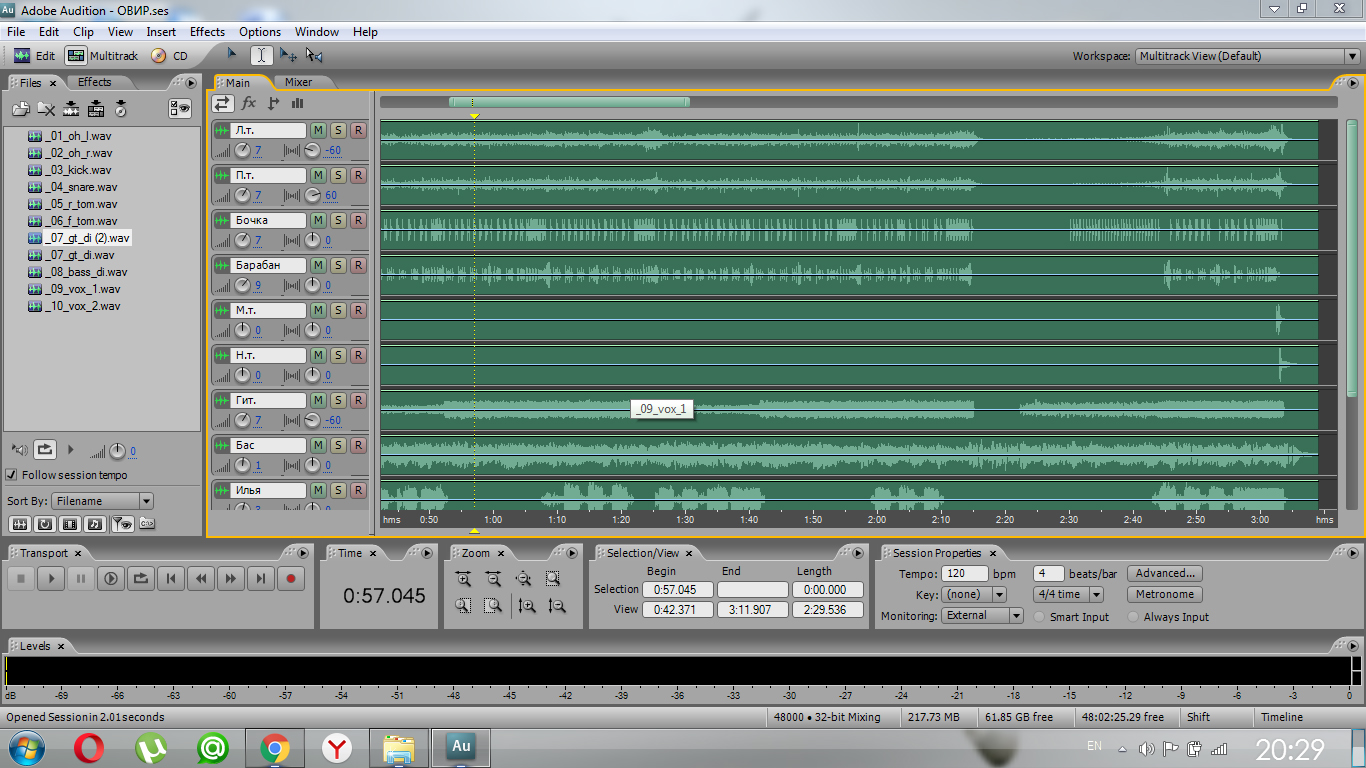Viewport: 1366px width, 768px height.
Task: Open the Files panel options menu arrow
Action: click(x=191, y=82)
